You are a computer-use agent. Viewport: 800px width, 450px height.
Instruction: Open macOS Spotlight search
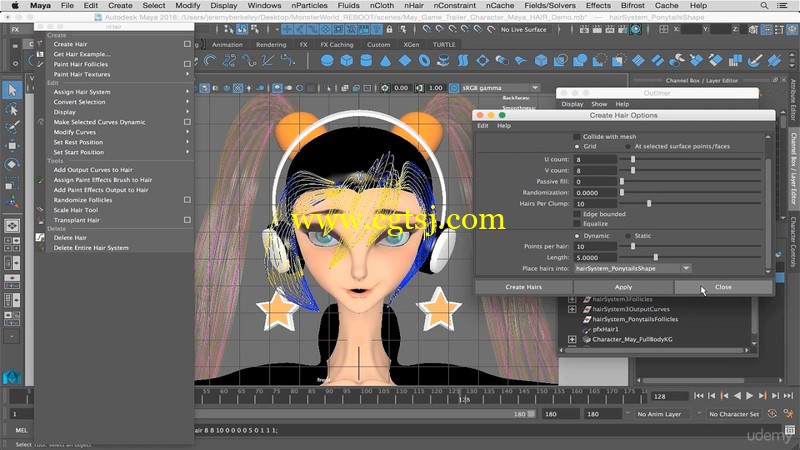pos(764,6)
